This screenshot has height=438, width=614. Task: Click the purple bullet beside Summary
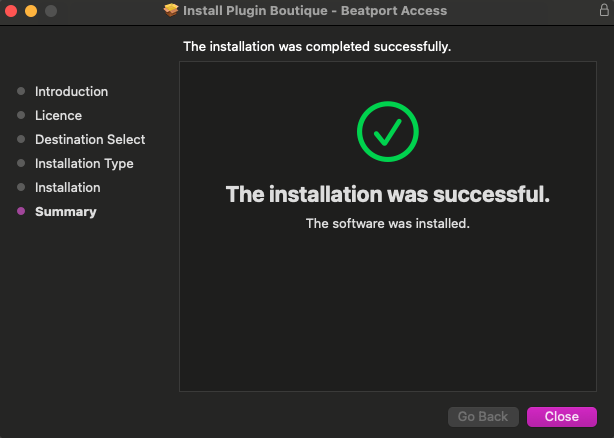coord(21,211)
